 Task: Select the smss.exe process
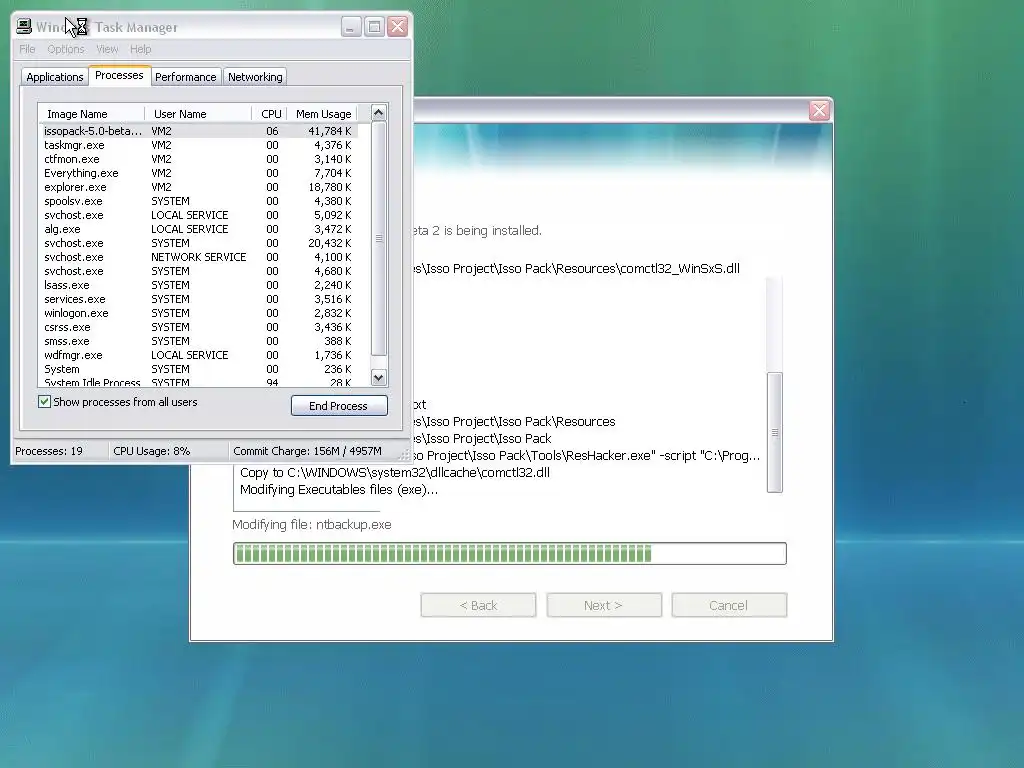click(199, 342)
